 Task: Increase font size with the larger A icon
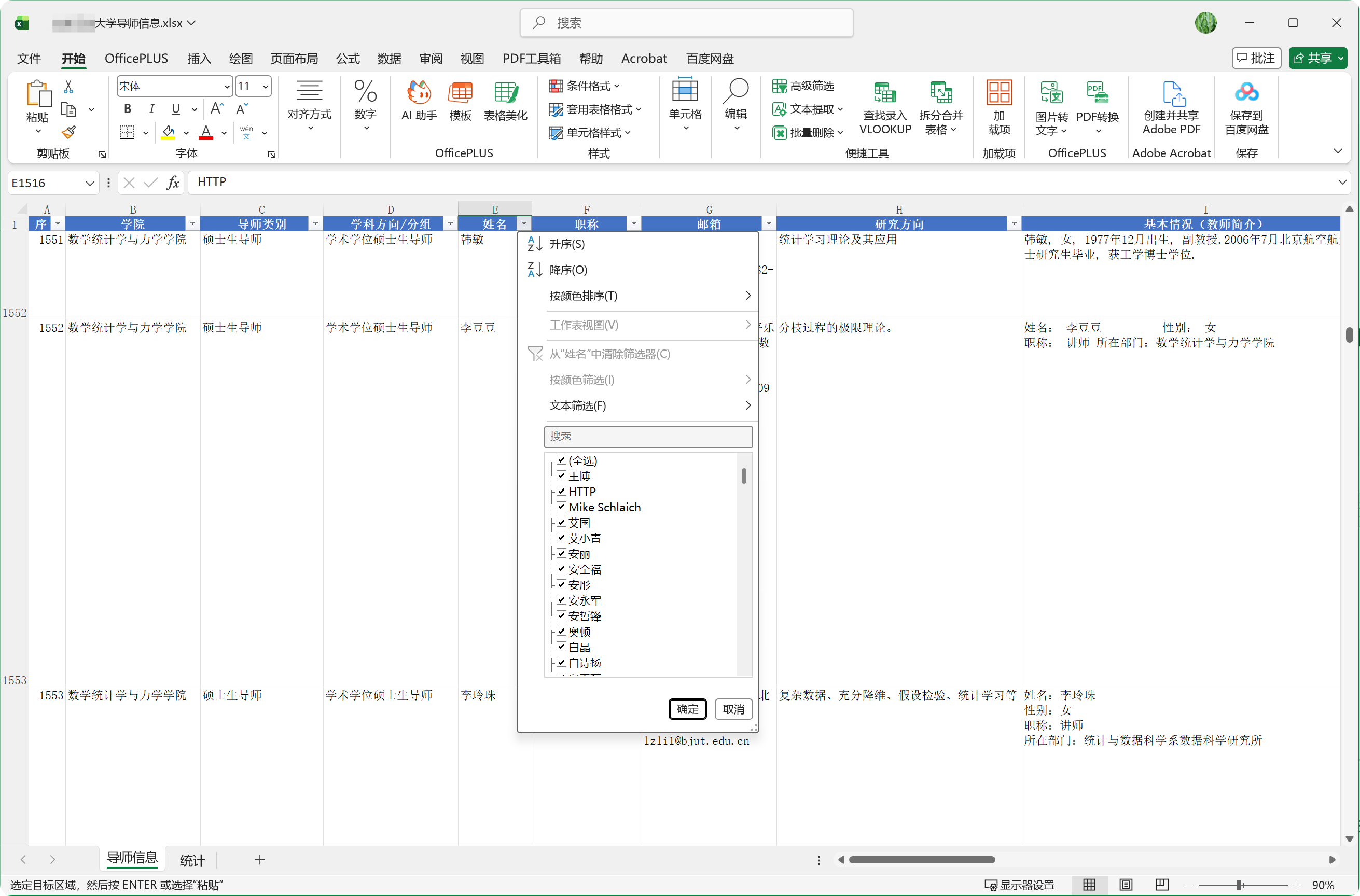coord(217,108)
